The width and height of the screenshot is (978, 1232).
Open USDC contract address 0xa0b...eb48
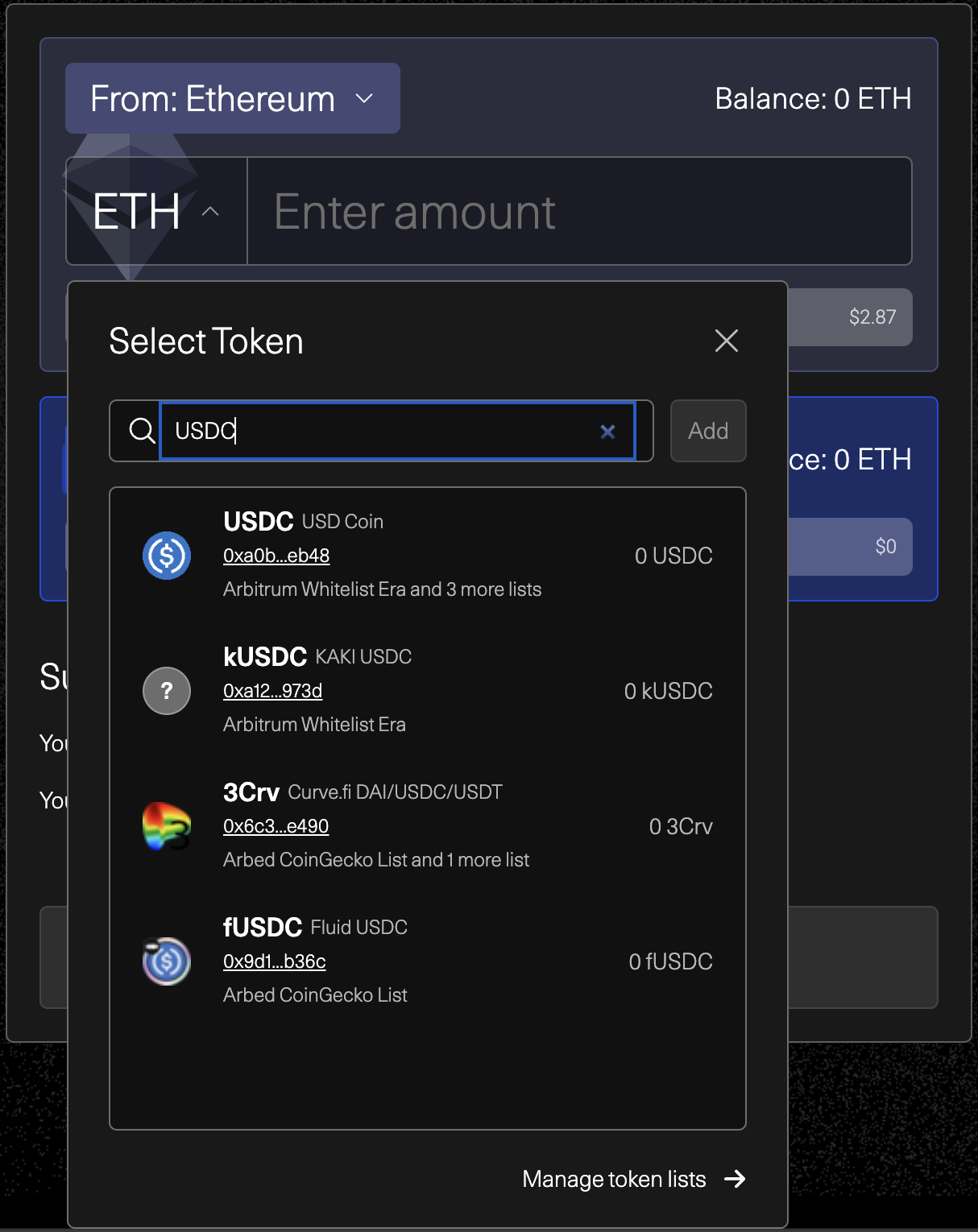point(276,556)
